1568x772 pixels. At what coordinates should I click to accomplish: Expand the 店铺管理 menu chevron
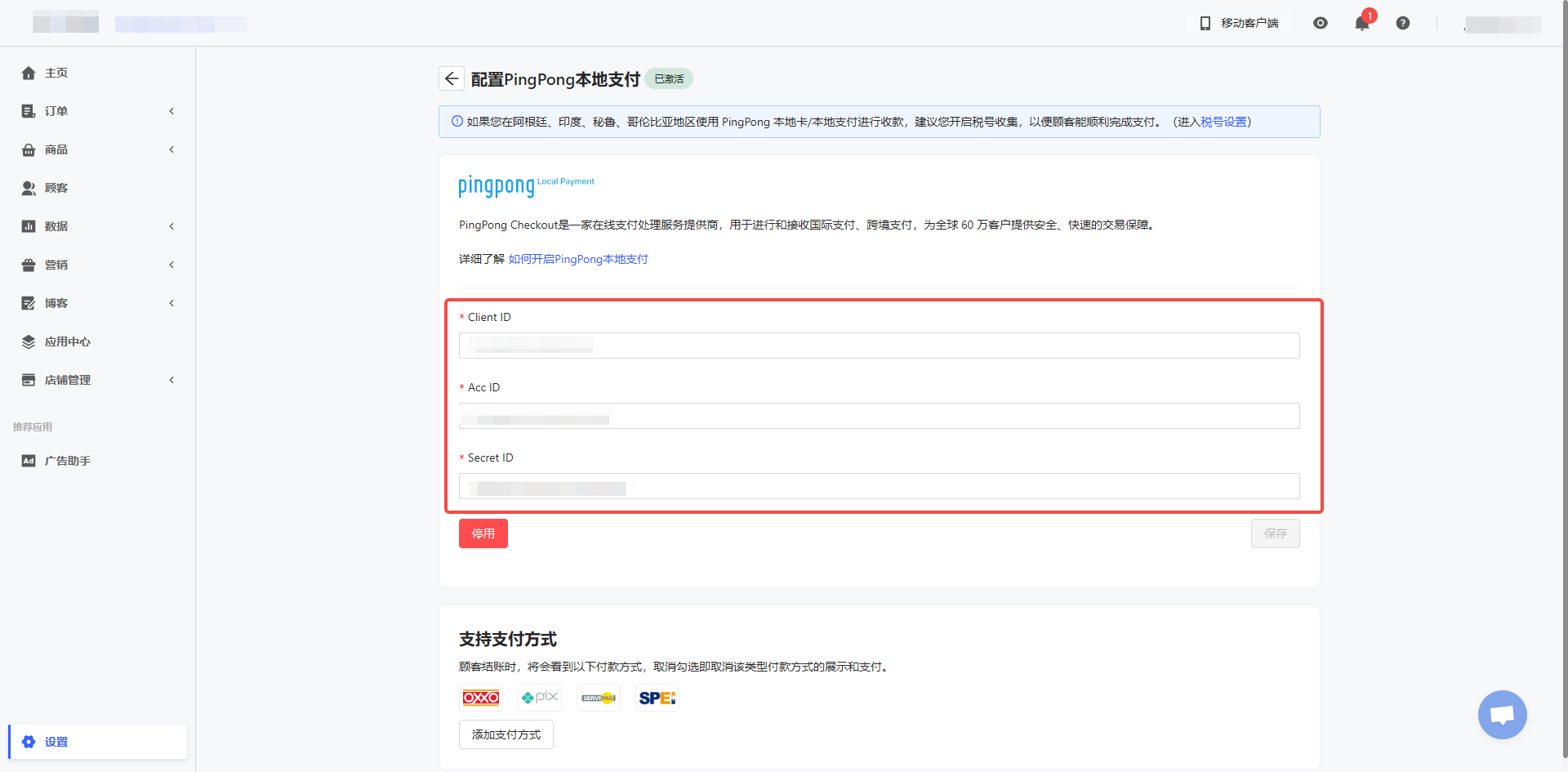(171, 380)
